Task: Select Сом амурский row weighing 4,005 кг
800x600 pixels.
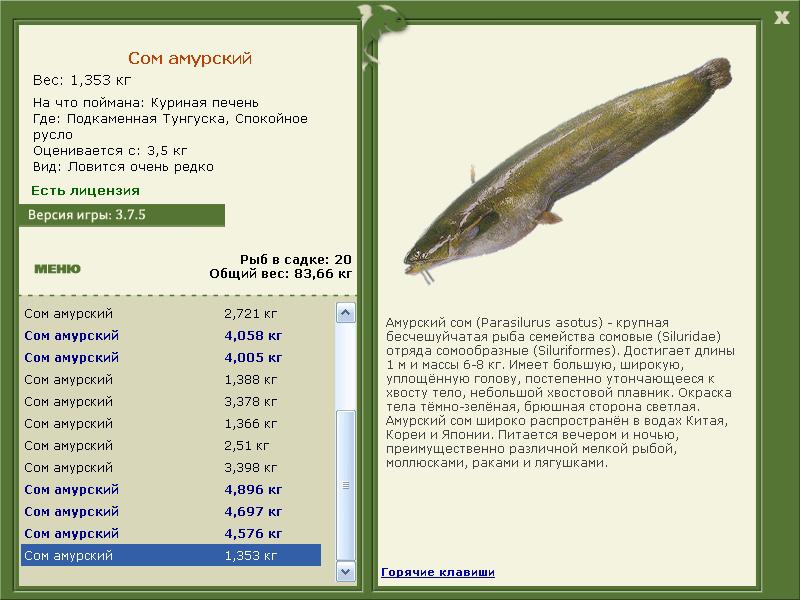Action: (x=171, y=358)
